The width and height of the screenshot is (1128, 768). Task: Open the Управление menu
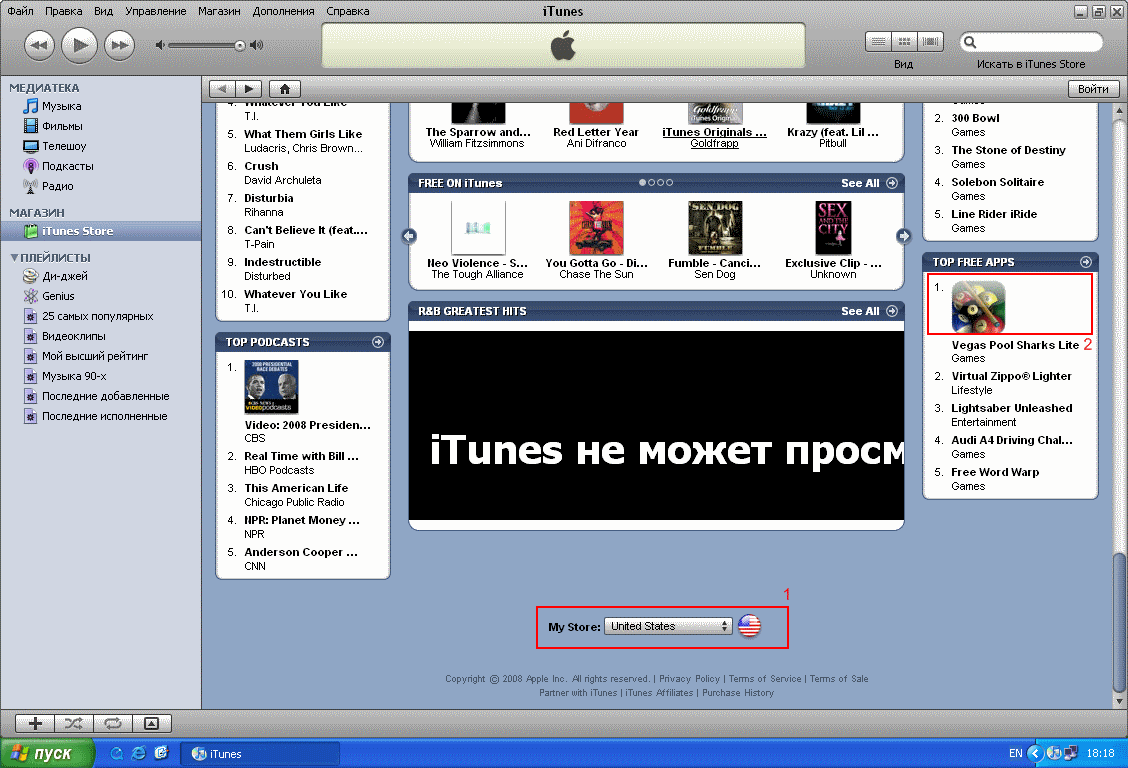click(x=156, y=11)
